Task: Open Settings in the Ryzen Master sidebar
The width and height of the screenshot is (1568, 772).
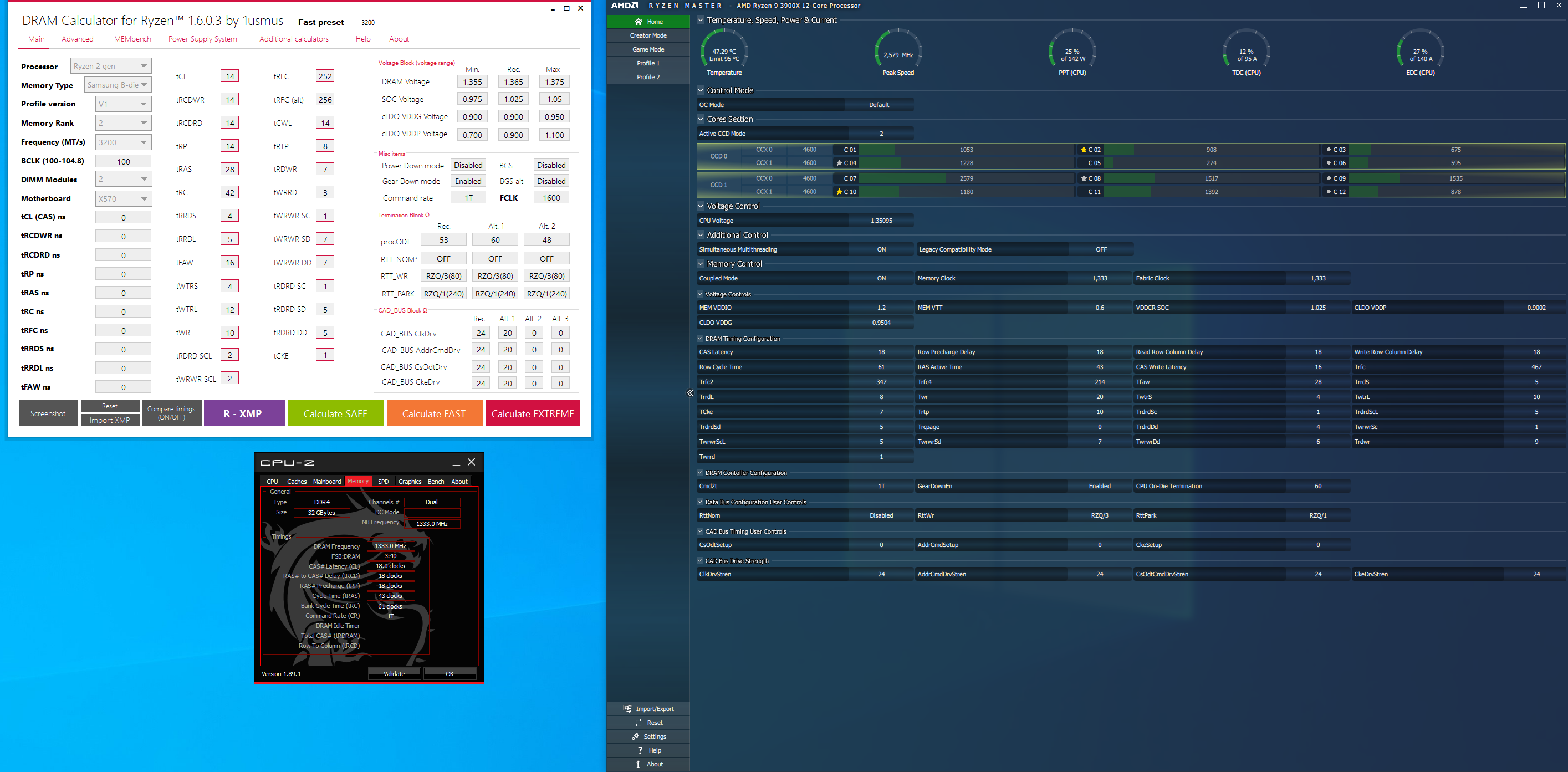Action: pos(647,737)
